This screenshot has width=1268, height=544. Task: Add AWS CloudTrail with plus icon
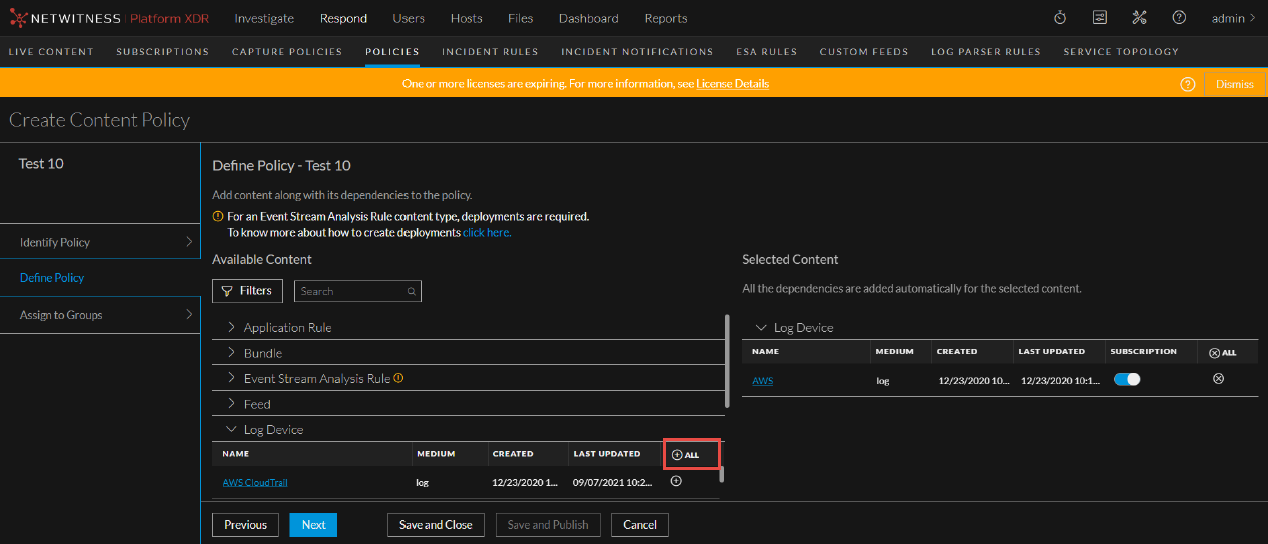coord(676,481)
